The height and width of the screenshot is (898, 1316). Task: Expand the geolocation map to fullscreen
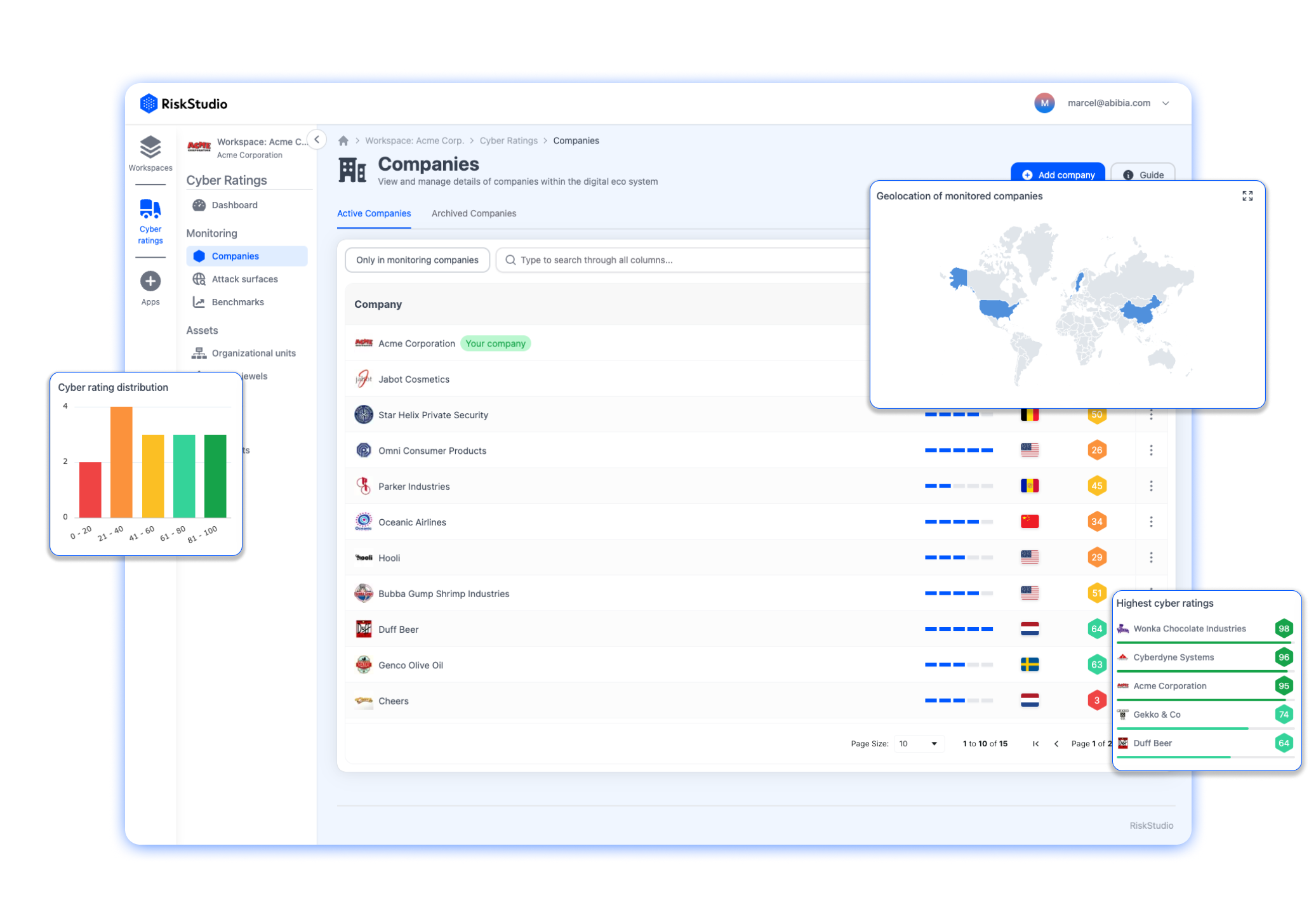click(1247, 196)
